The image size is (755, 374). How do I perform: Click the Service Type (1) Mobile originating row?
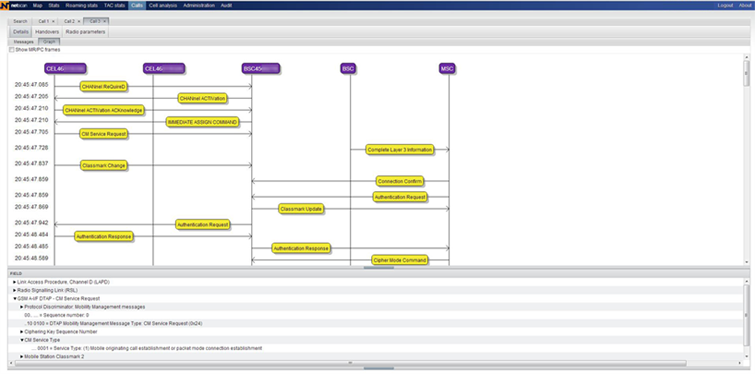point(376,348)
